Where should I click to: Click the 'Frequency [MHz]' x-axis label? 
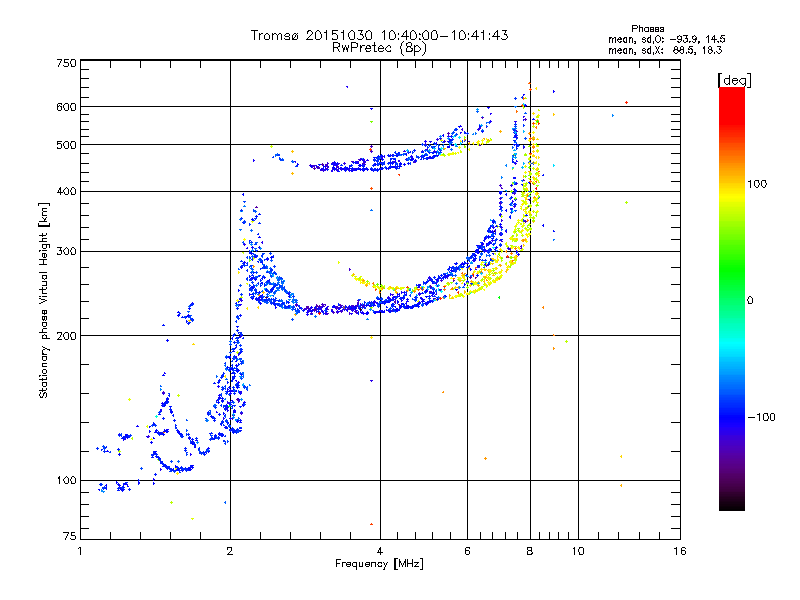(x=379, y=564)
